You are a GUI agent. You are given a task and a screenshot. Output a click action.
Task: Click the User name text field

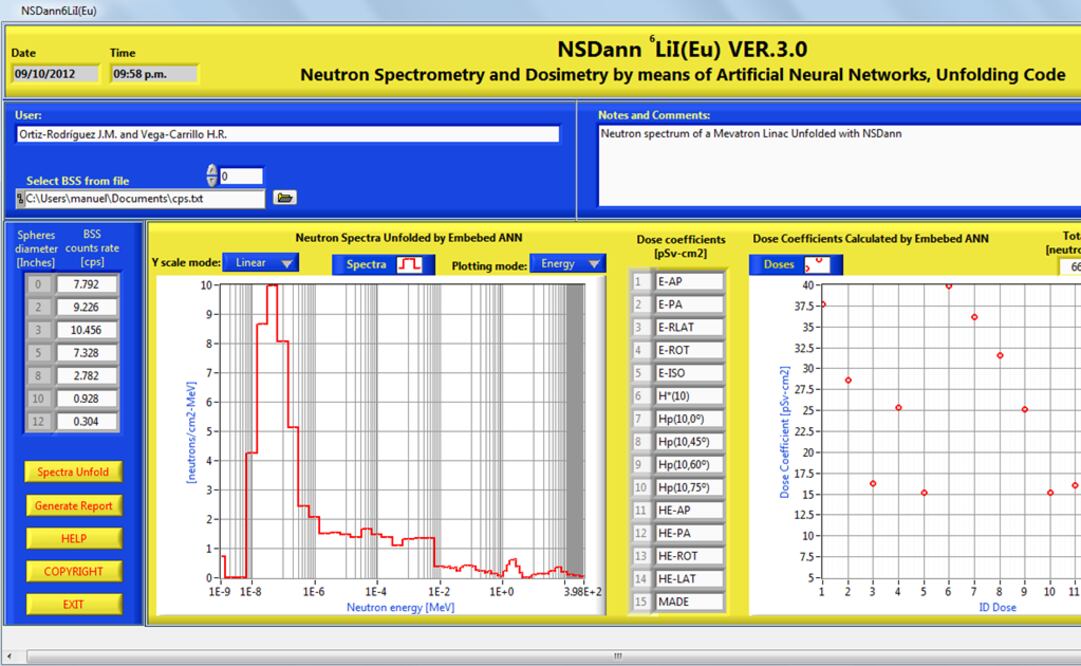click(x=287, y=134)
